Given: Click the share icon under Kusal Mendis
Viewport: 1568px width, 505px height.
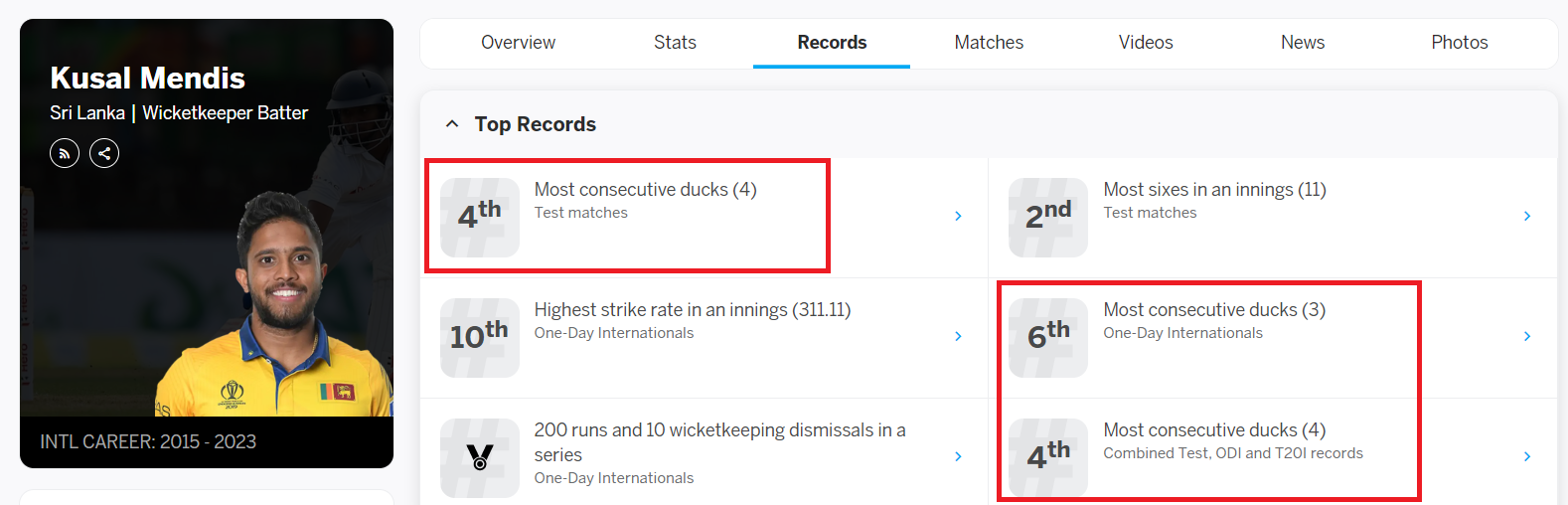Looking at the screenshot, I should click(x=104, y=153).
